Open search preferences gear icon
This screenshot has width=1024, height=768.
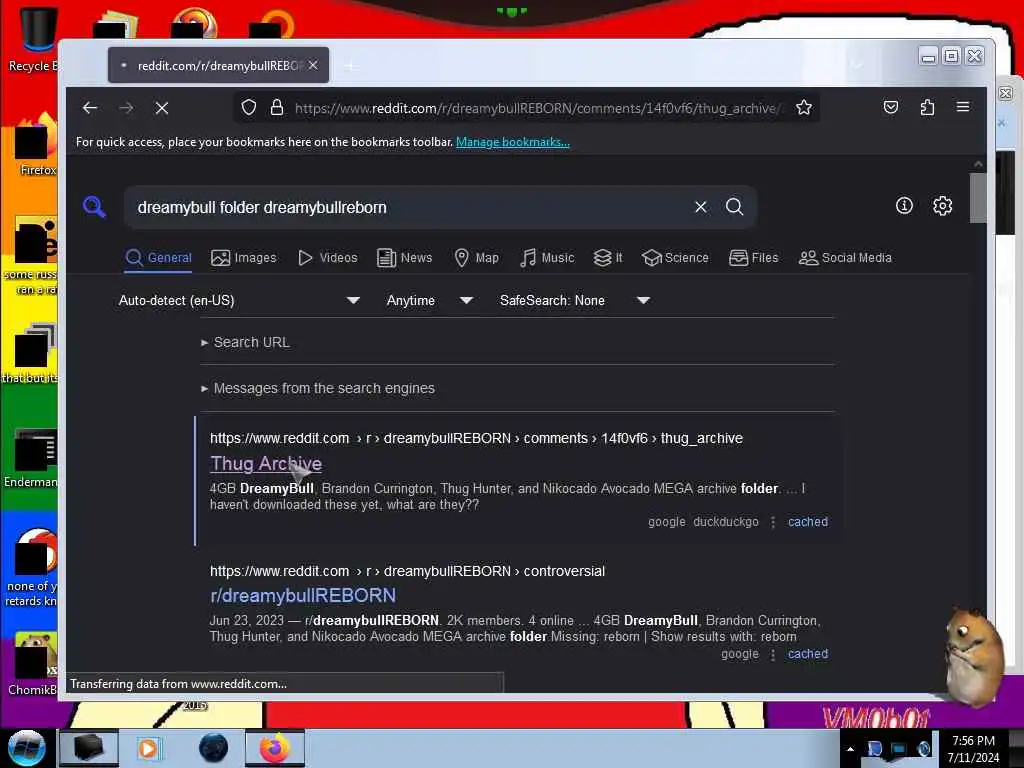(x=942, y=206)
